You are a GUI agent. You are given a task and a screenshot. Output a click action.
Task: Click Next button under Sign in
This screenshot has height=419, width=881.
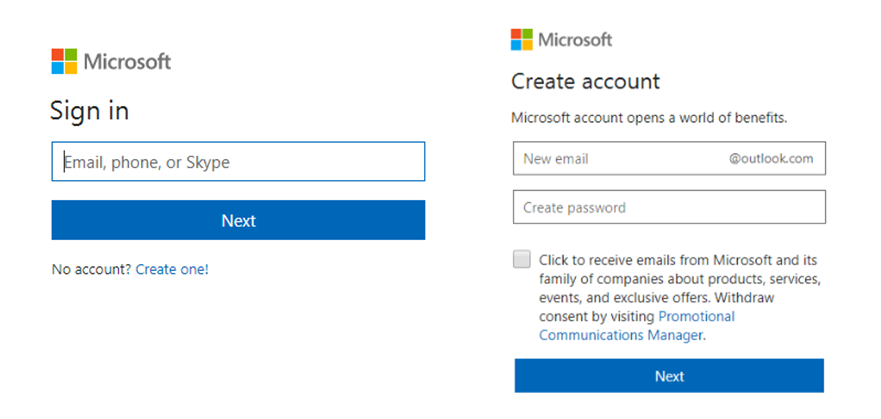238,220
